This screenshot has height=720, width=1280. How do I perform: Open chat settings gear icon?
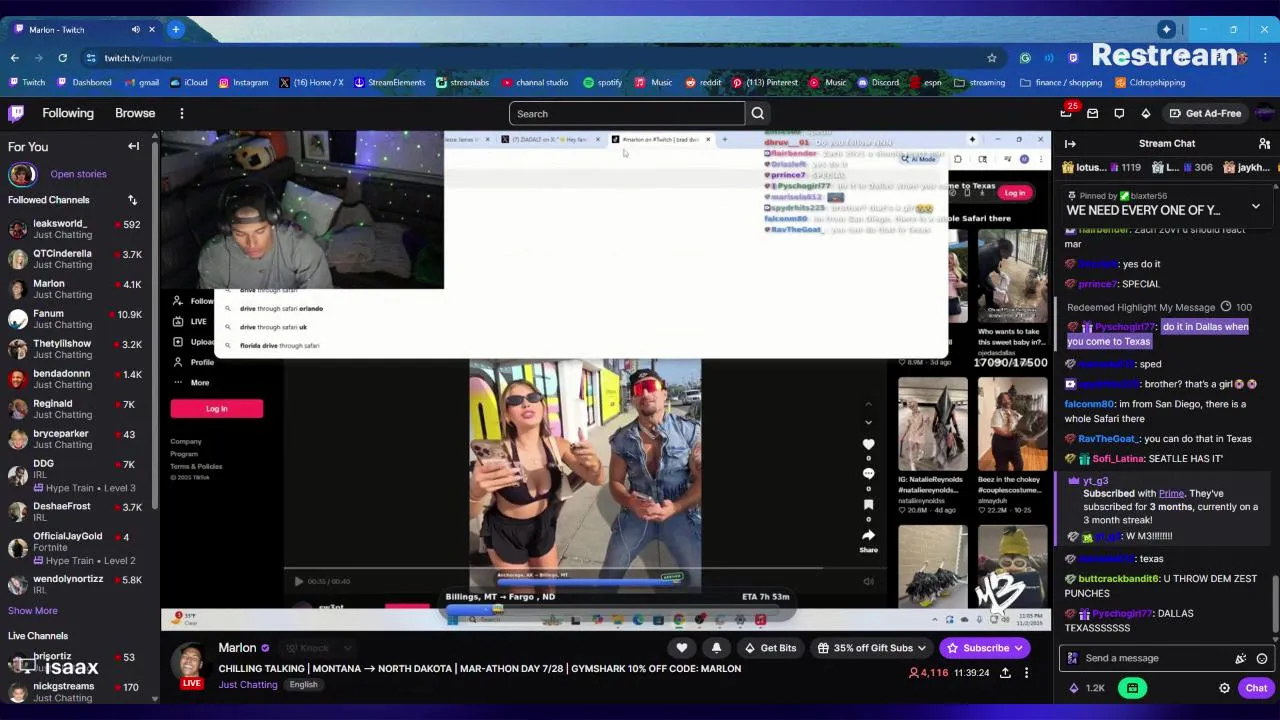pos(1224,688)
